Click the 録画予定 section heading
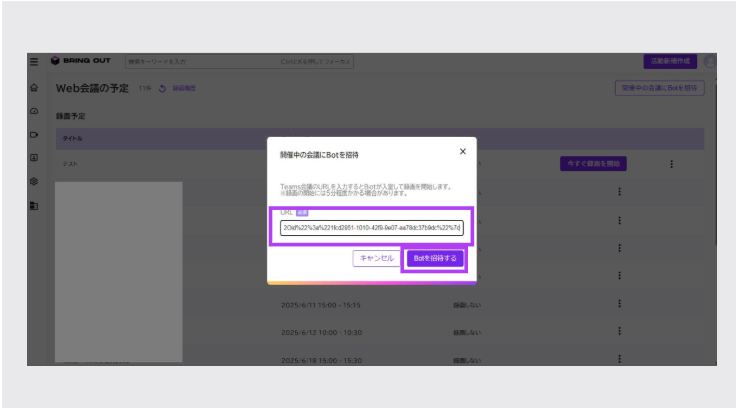 pos(70,116)
